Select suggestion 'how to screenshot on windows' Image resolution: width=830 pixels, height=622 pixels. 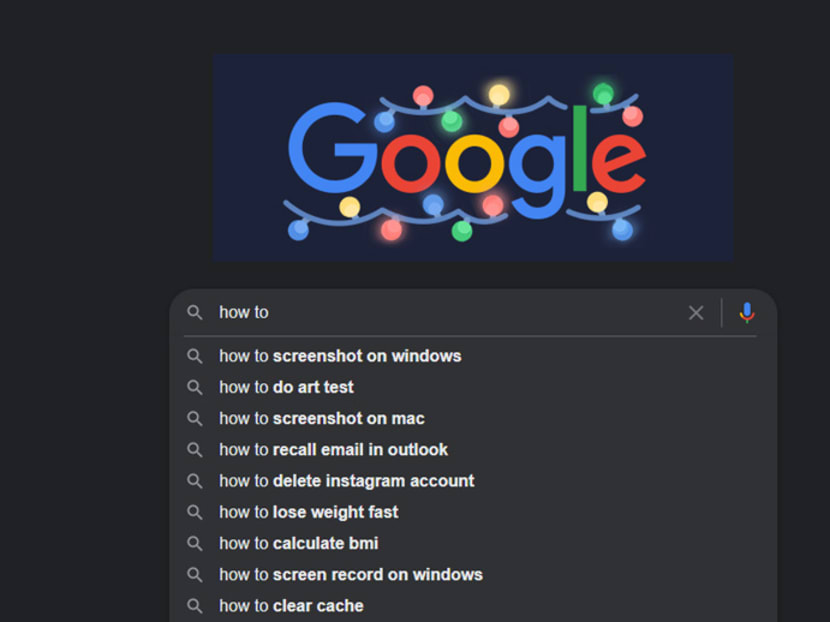coord(340,356)
